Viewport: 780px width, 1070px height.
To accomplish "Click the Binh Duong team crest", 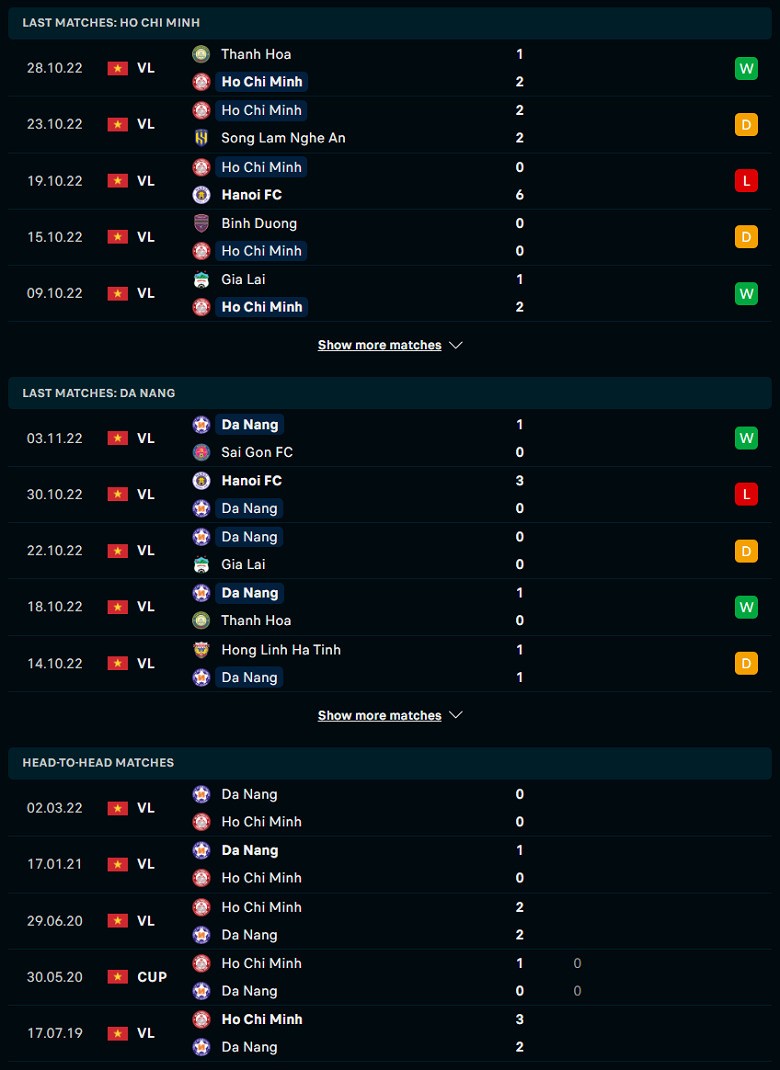I will [201, 223].
